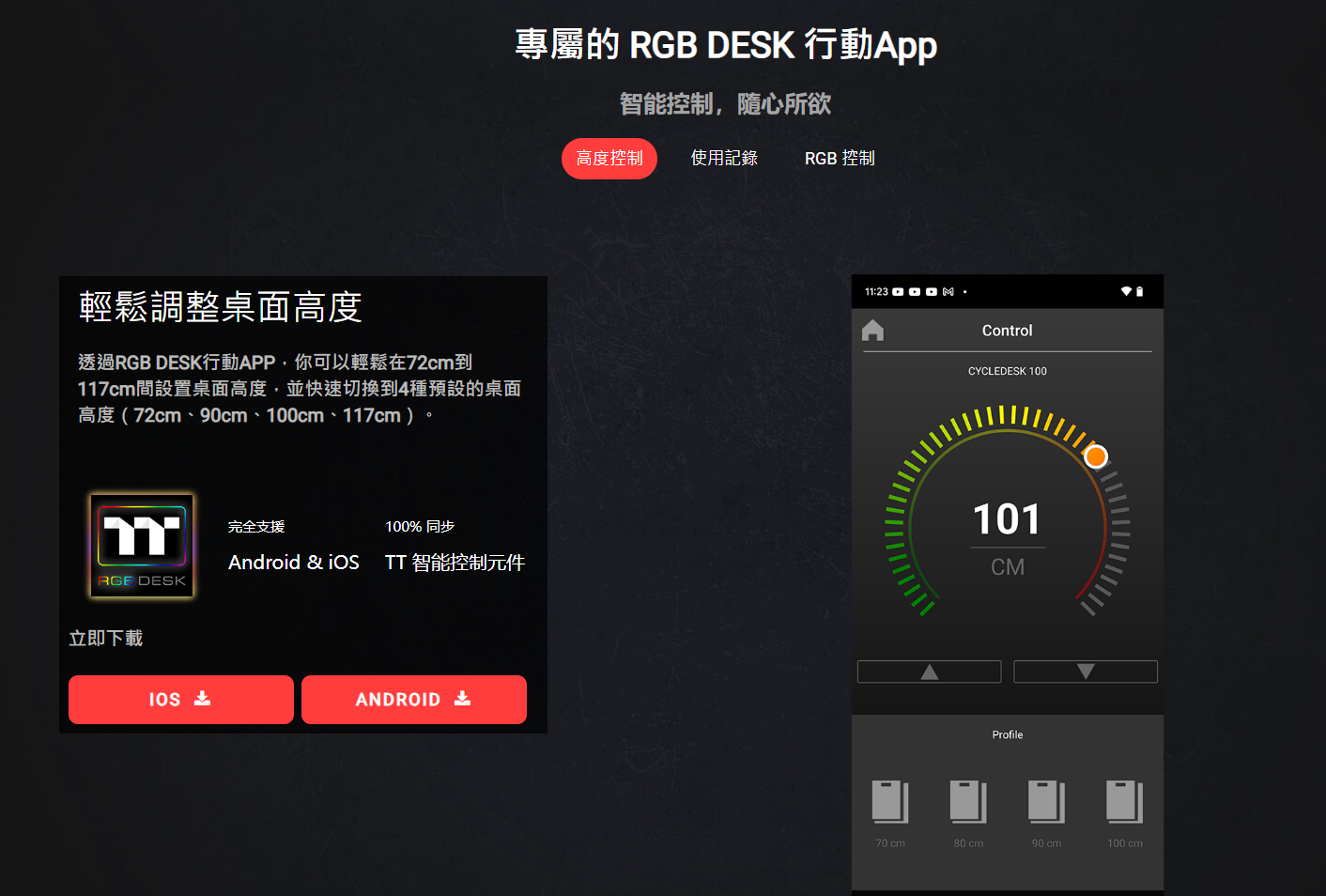Download the iOS app
This screenshot has width=1326, height=896.
181,700
